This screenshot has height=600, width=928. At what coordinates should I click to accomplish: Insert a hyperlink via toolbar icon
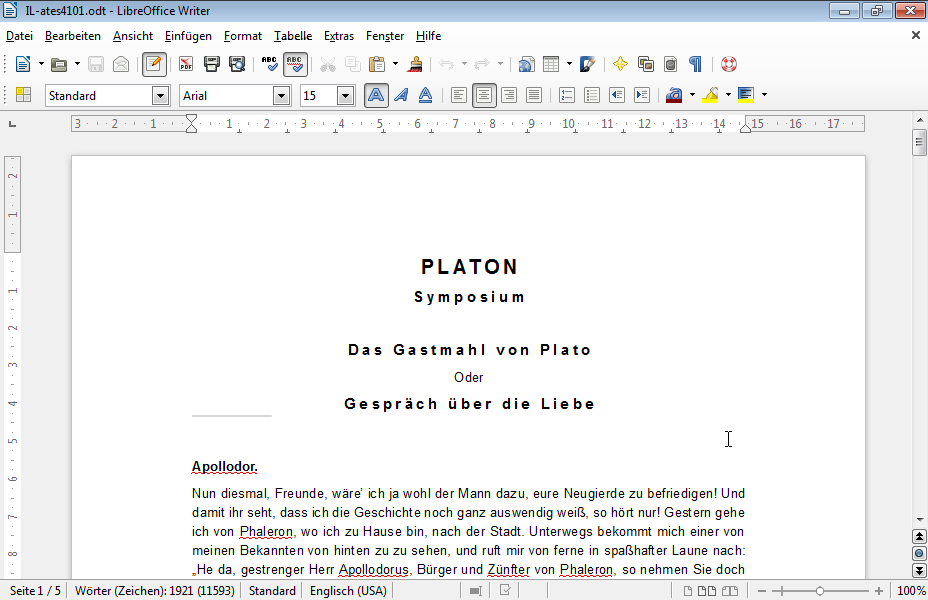(x=526, y=64)
